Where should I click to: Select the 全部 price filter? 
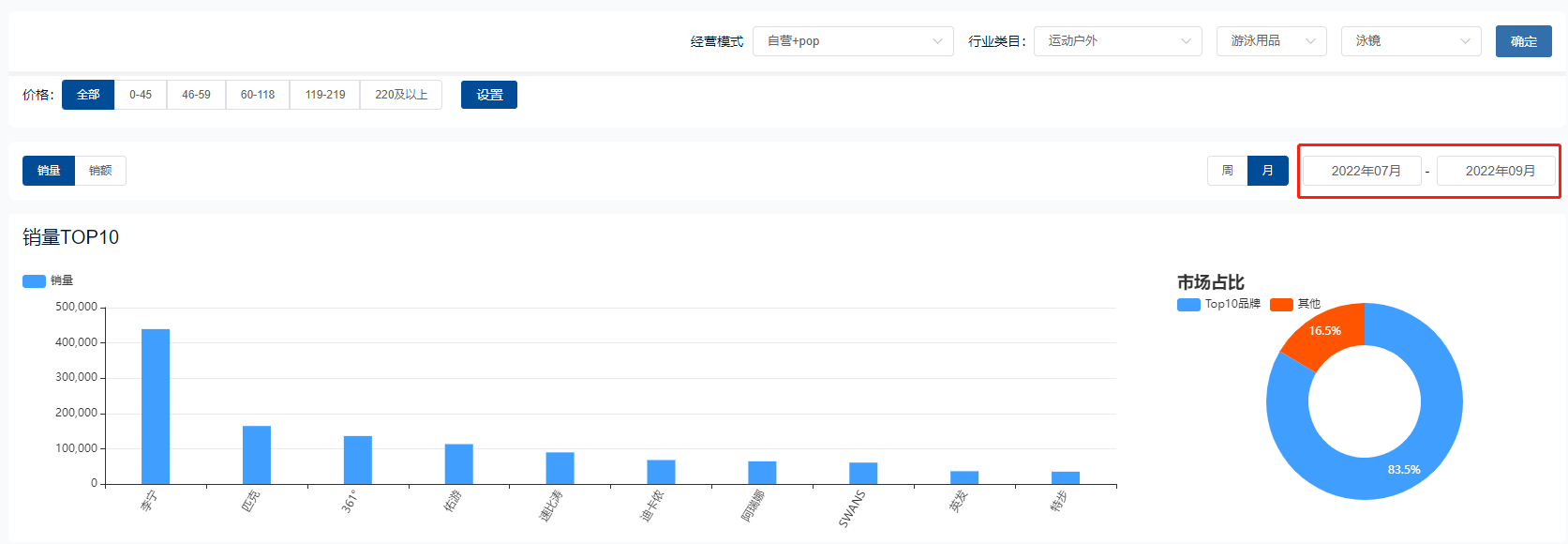[88, 95]
